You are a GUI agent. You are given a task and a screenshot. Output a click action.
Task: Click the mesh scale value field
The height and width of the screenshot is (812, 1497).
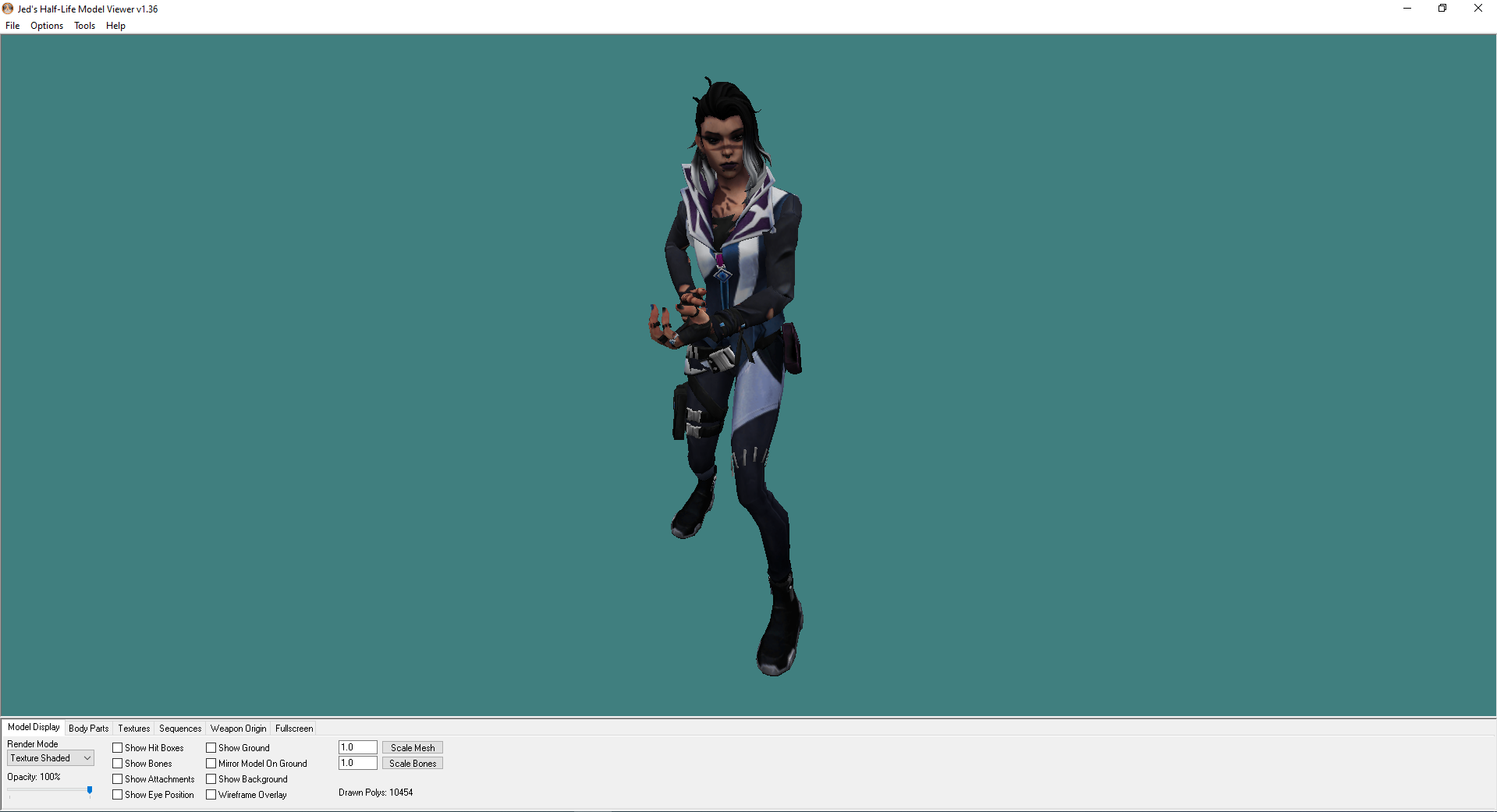358,747
